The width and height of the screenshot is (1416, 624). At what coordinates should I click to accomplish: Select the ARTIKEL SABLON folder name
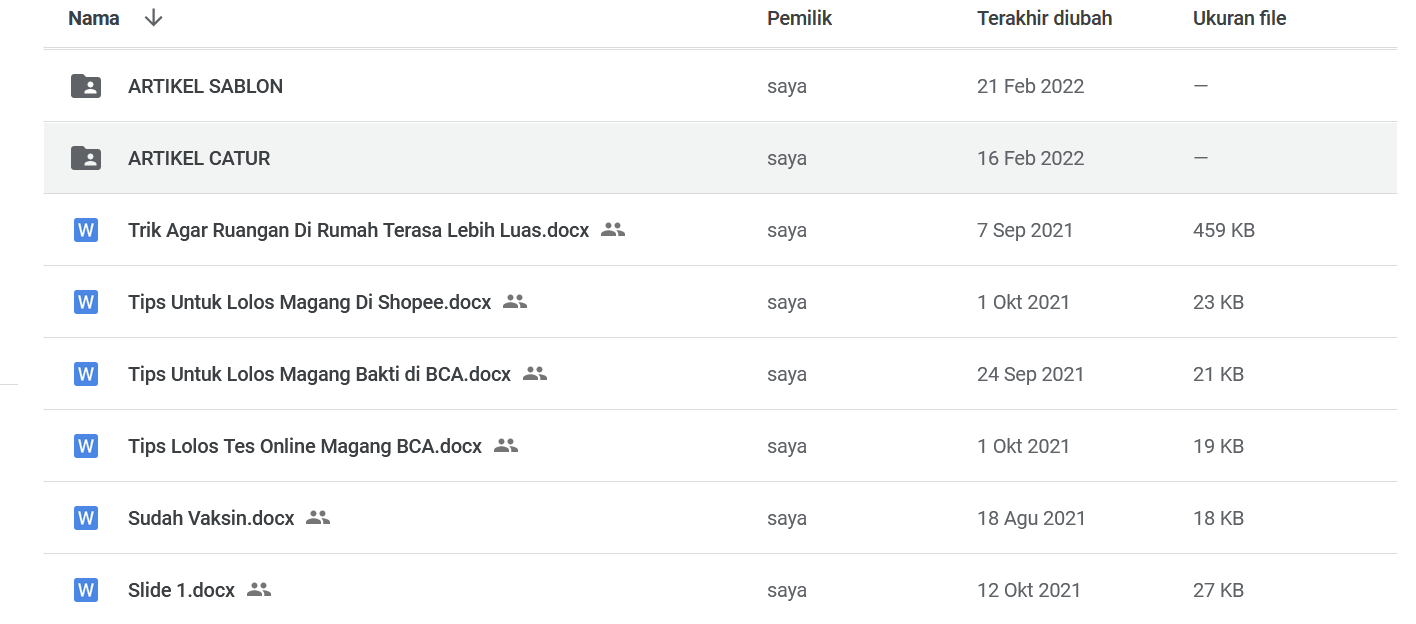(205, 86)
